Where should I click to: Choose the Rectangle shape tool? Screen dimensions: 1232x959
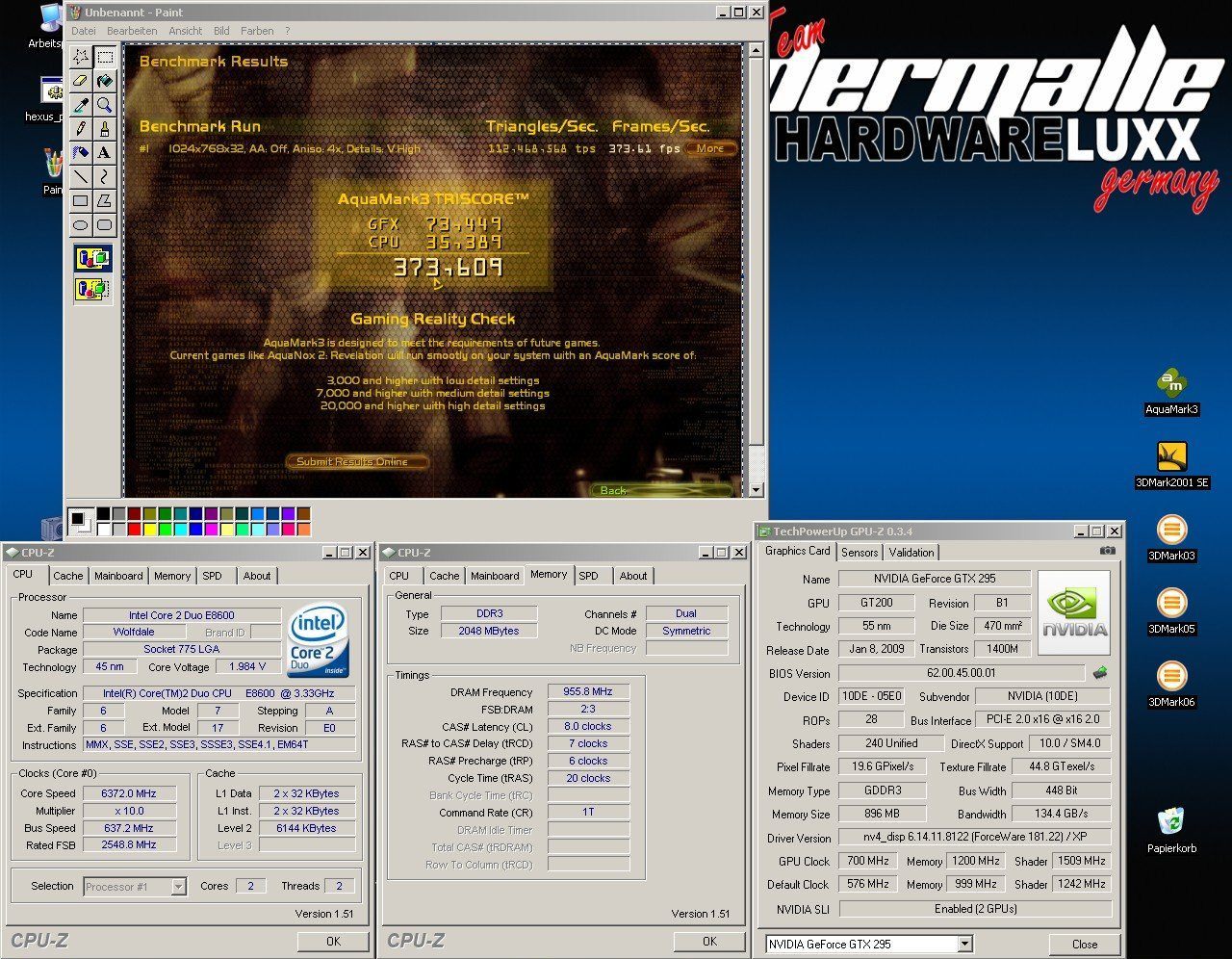(81, 201)
